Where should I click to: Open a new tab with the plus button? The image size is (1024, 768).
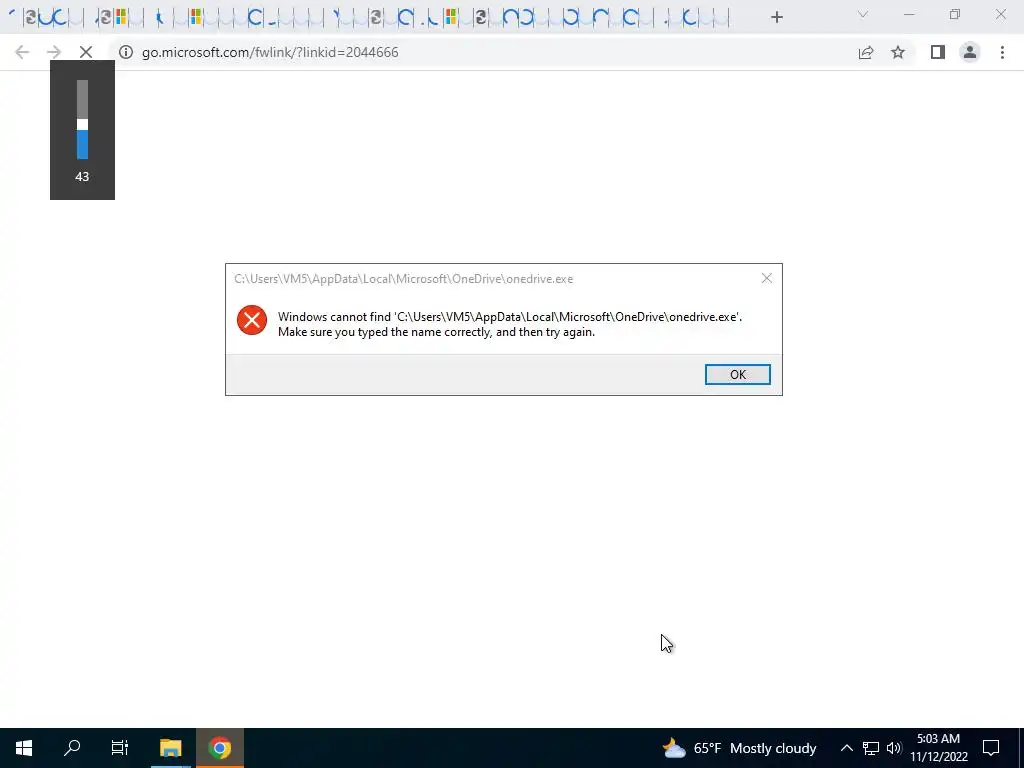[776, 18]
